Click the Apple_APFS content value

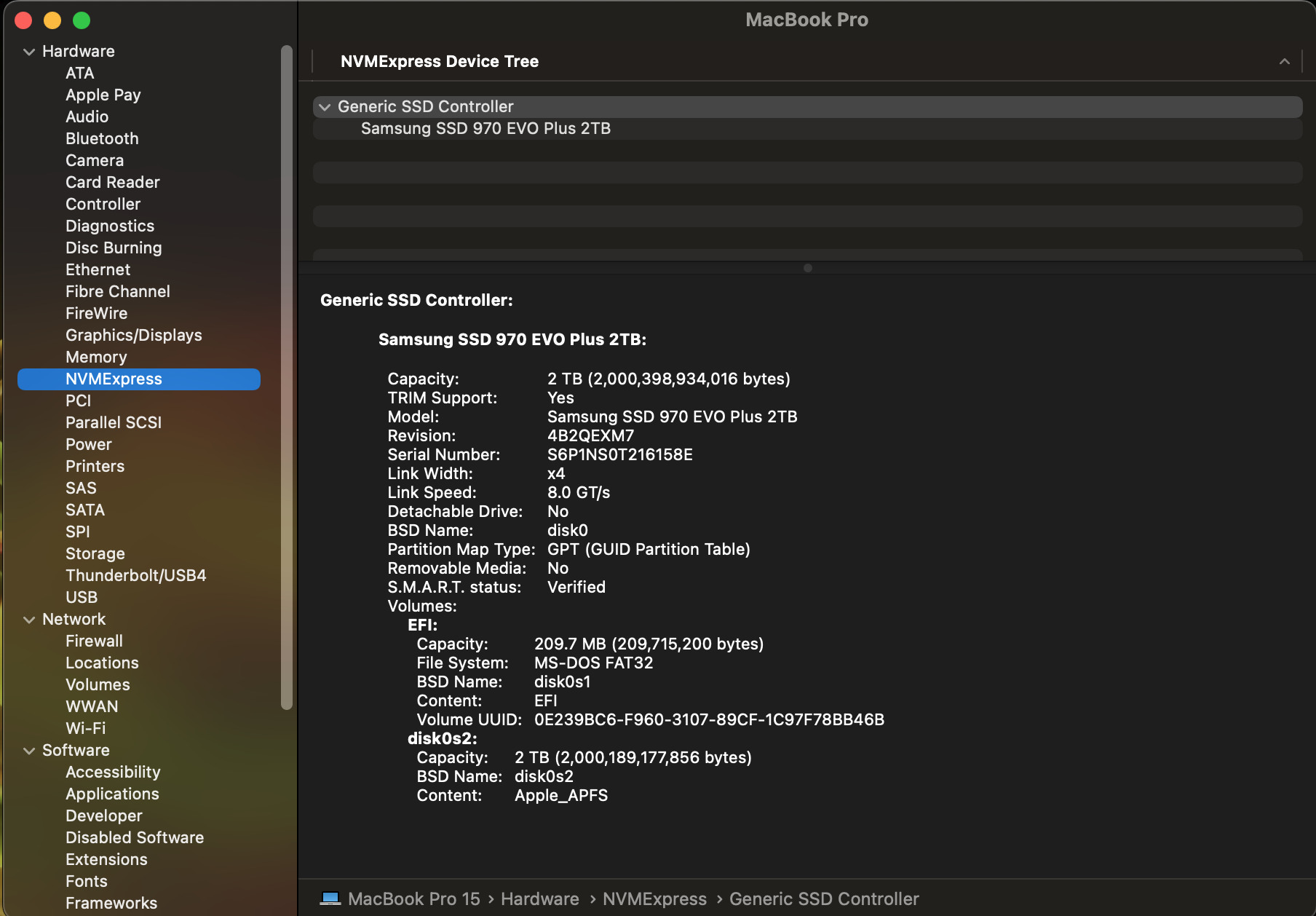coord(561,796)
